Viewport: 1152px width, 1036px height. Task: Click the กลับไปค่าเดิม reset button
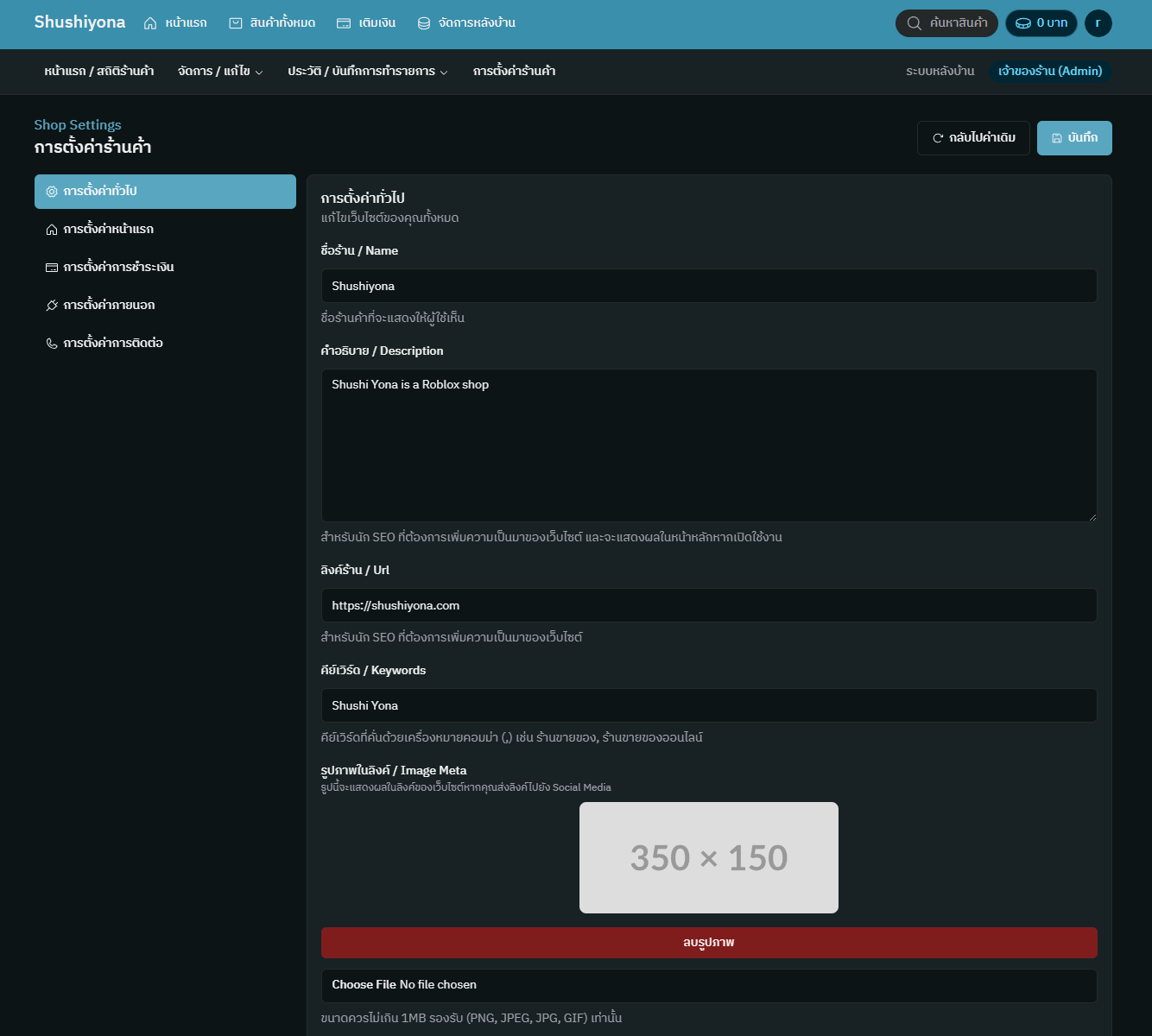coord(973,138)
